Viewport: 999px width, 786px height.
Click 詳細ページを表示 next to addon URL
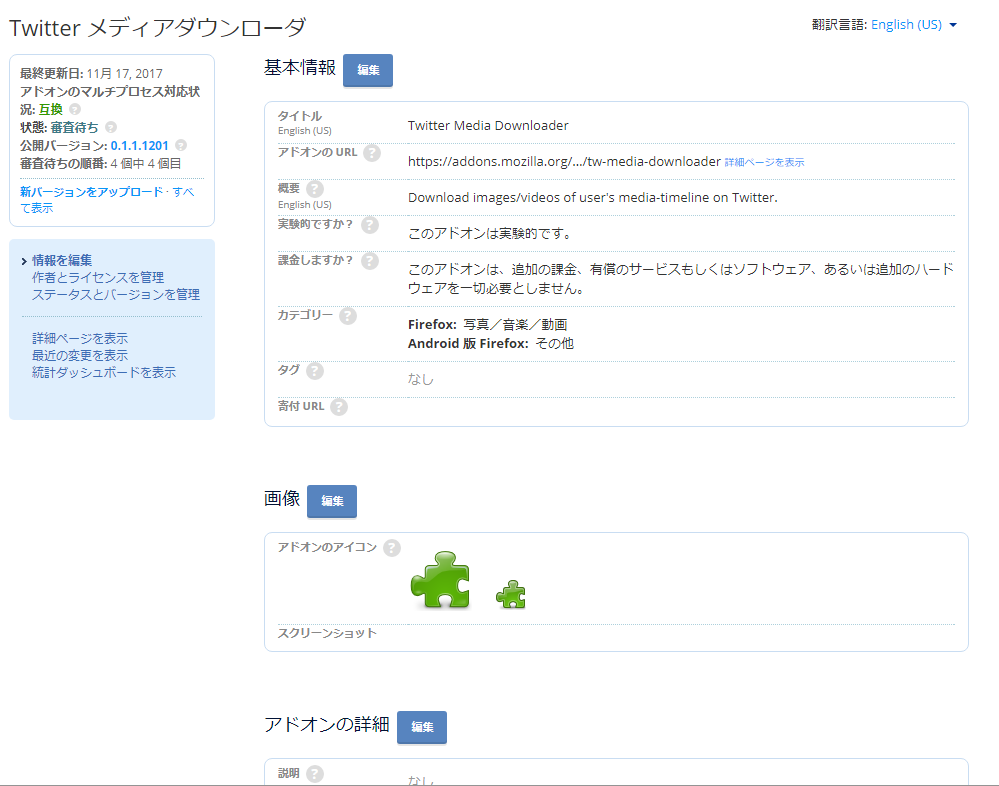point(765,162)
